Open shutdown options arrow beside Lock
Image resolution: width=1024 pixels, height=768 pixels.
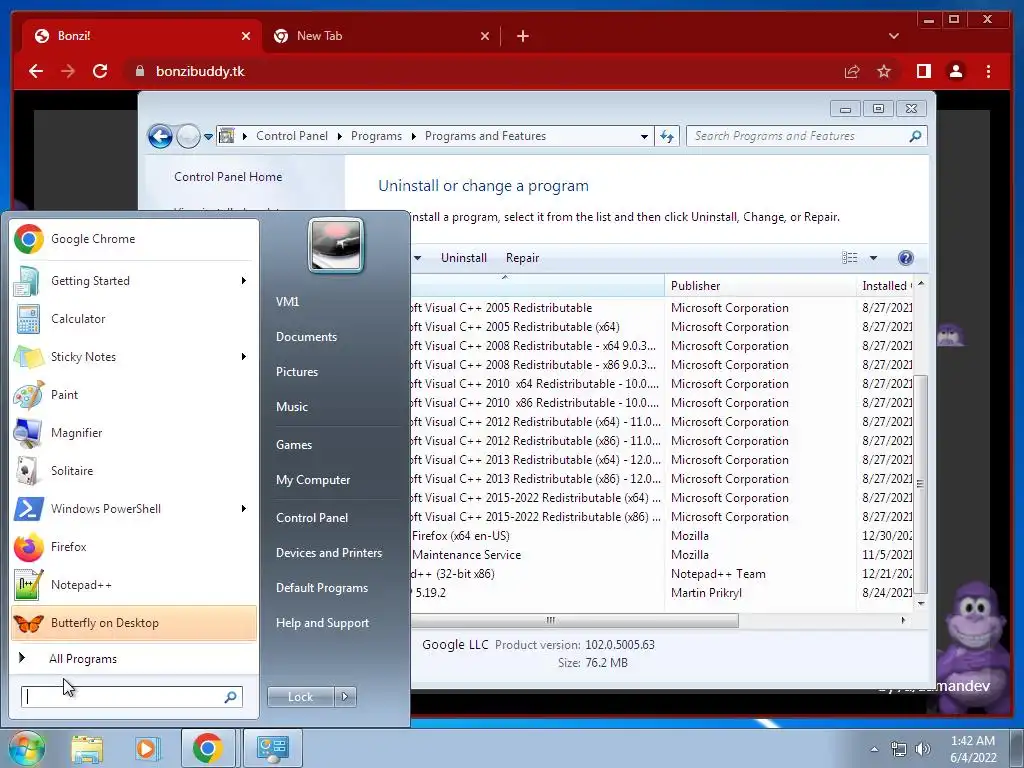345,697
